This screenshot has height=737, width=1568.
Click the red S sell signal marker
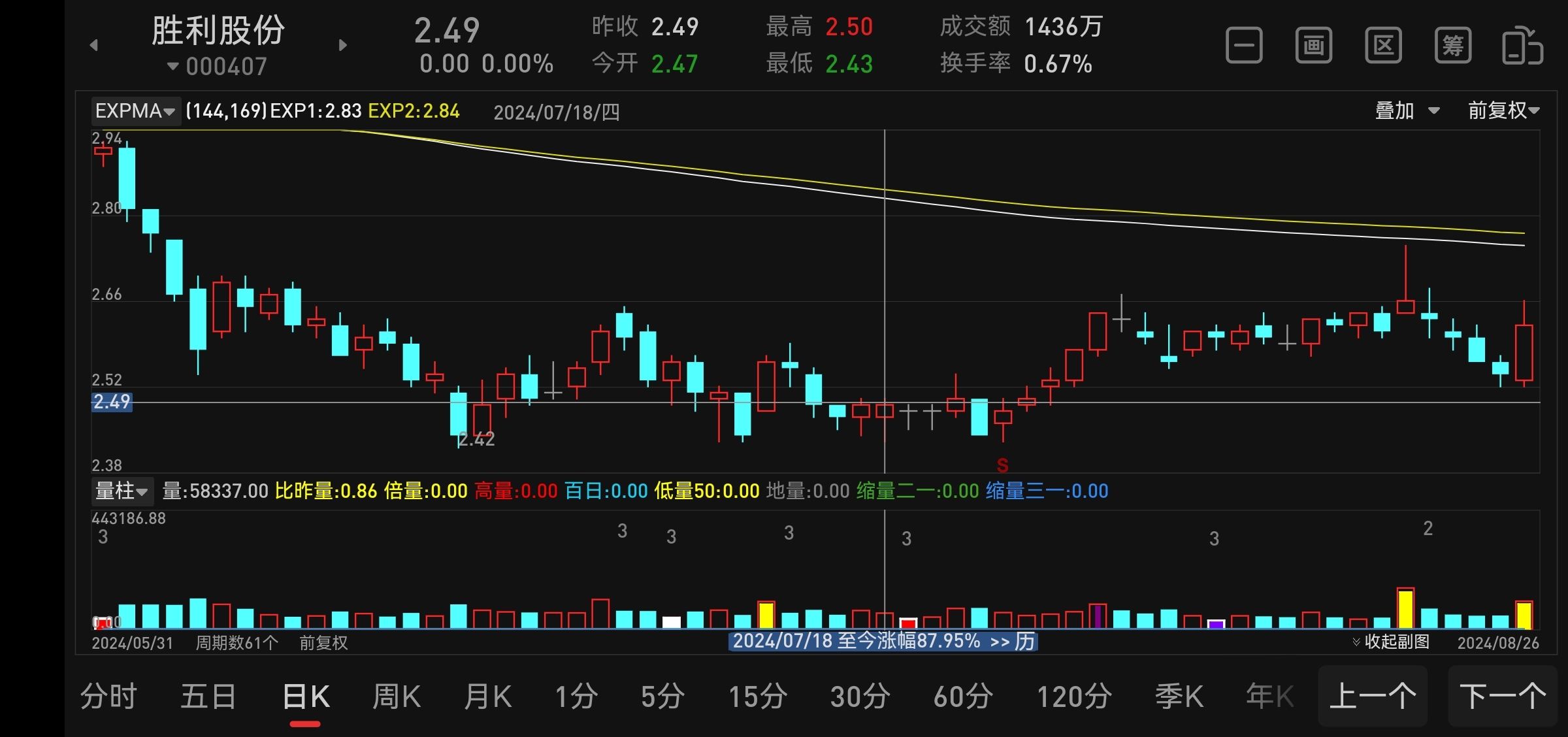pyautogui.click(x=1002, y=465)
